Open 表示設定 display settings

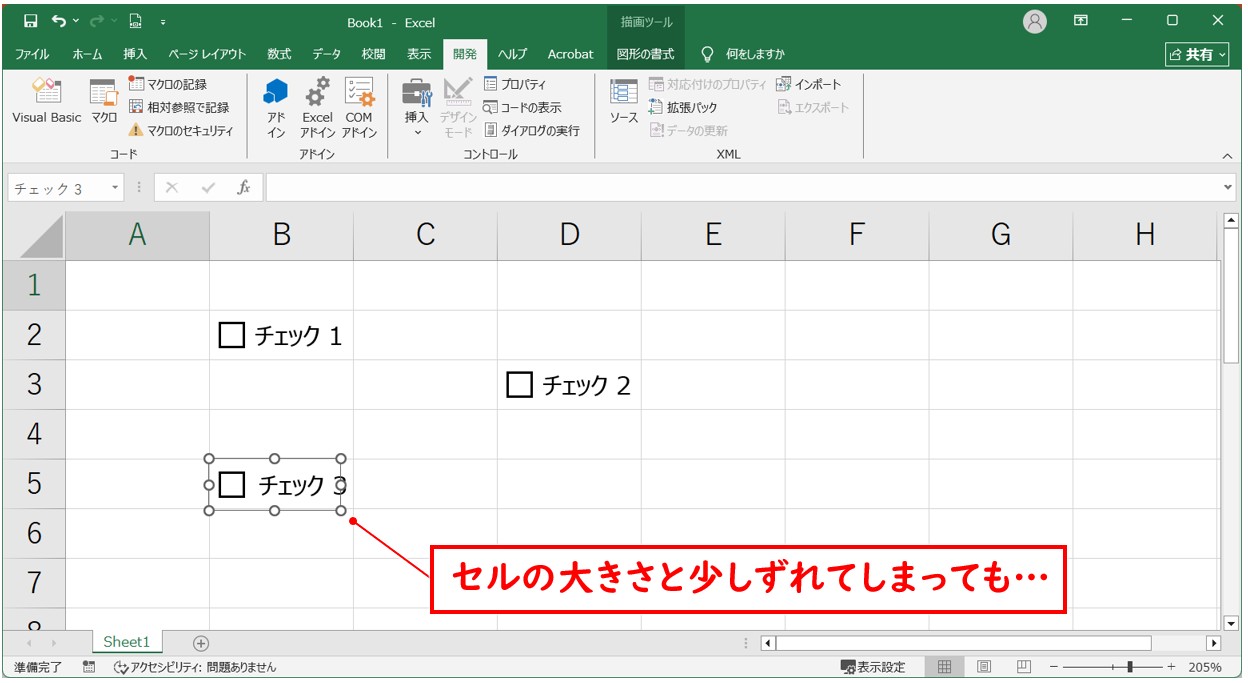point(873,667)
